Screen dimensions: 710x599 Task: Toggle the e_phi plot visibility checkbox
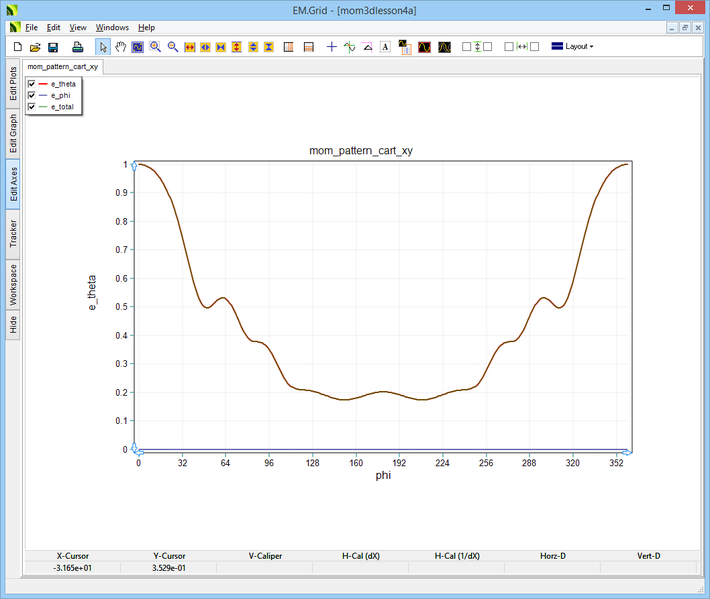pyautogui.click(x=32, y=95)
